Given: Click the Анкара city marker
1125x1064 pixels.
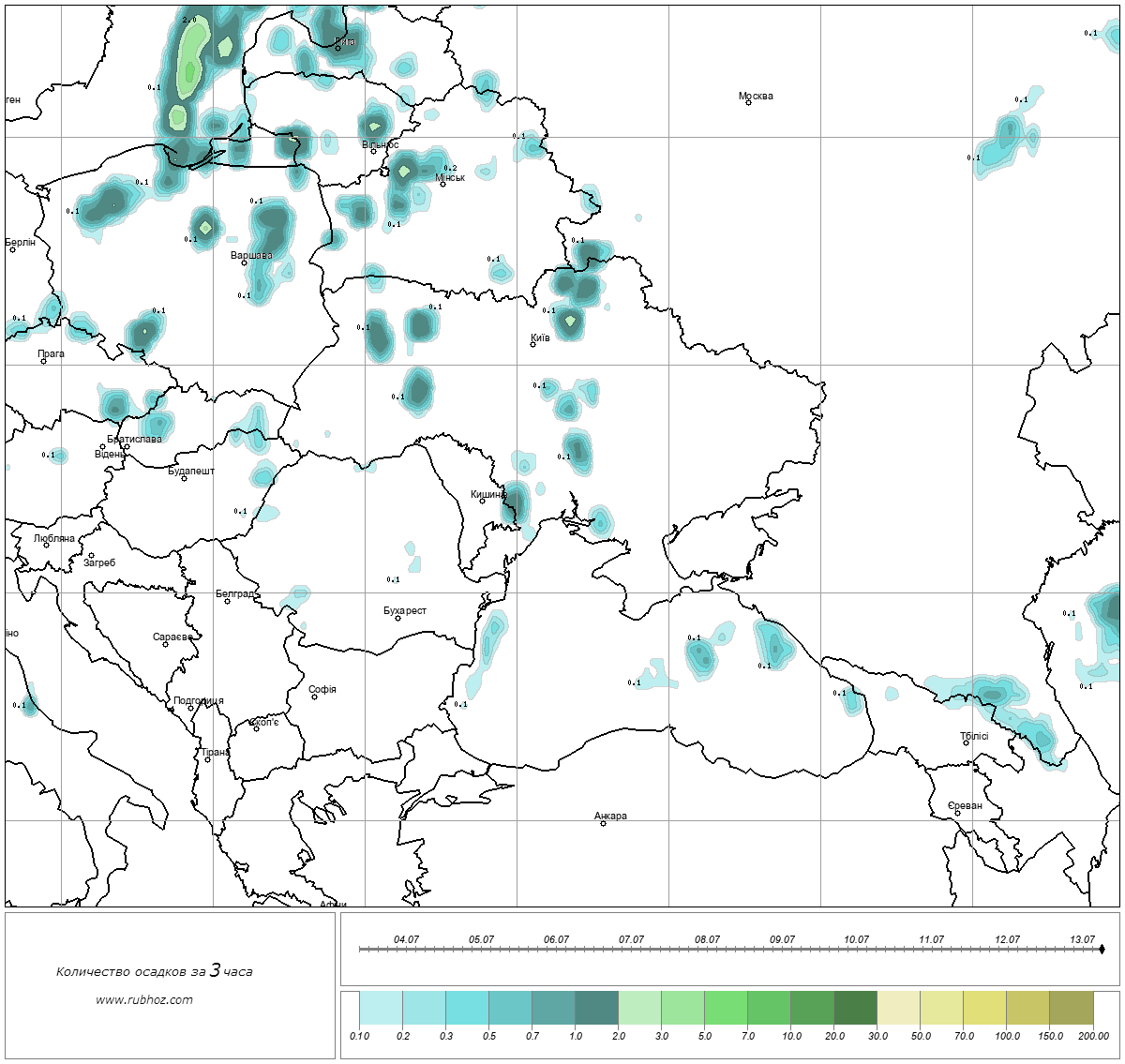Looking at the screenshot, I should [x=603, y=823].
